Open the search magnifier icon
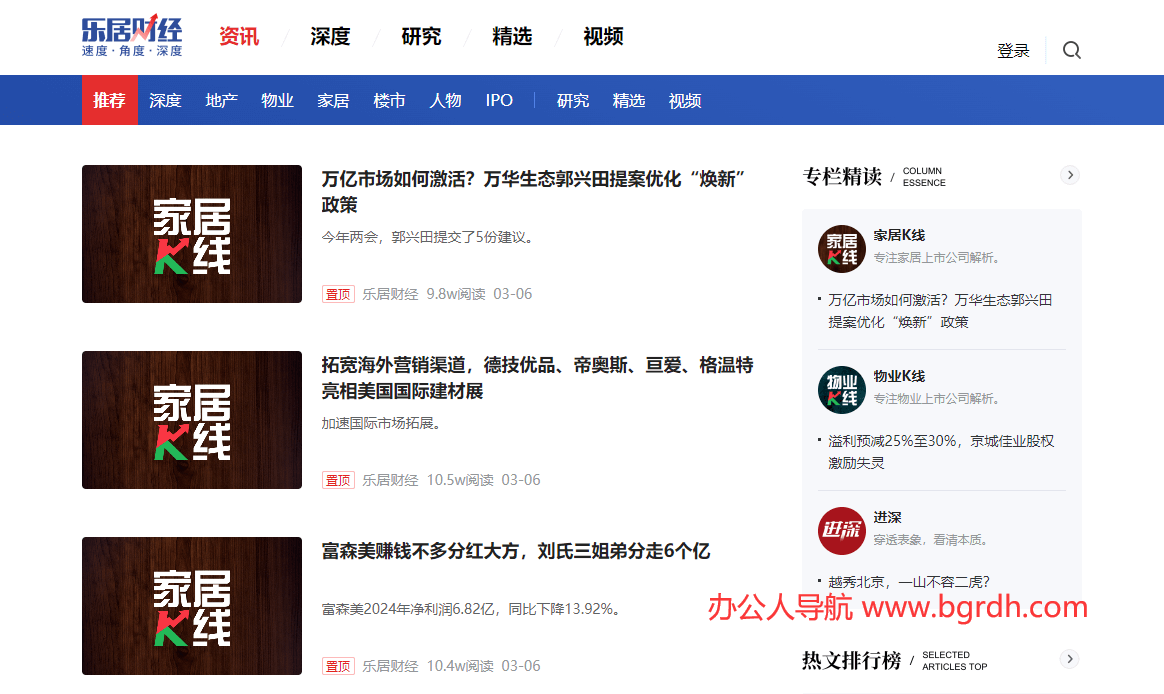1164x694 pixels. click(x=1071, y=50)
